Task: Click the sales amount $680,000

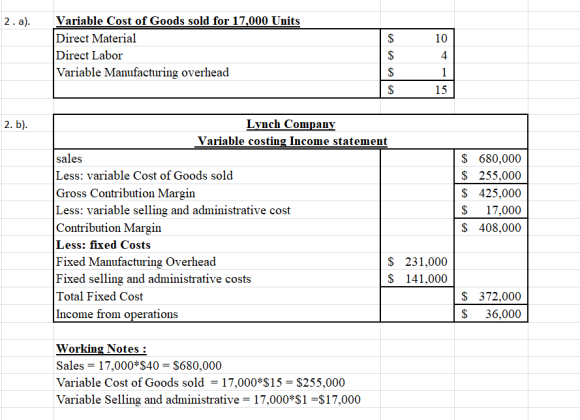Action: (491, 159)
